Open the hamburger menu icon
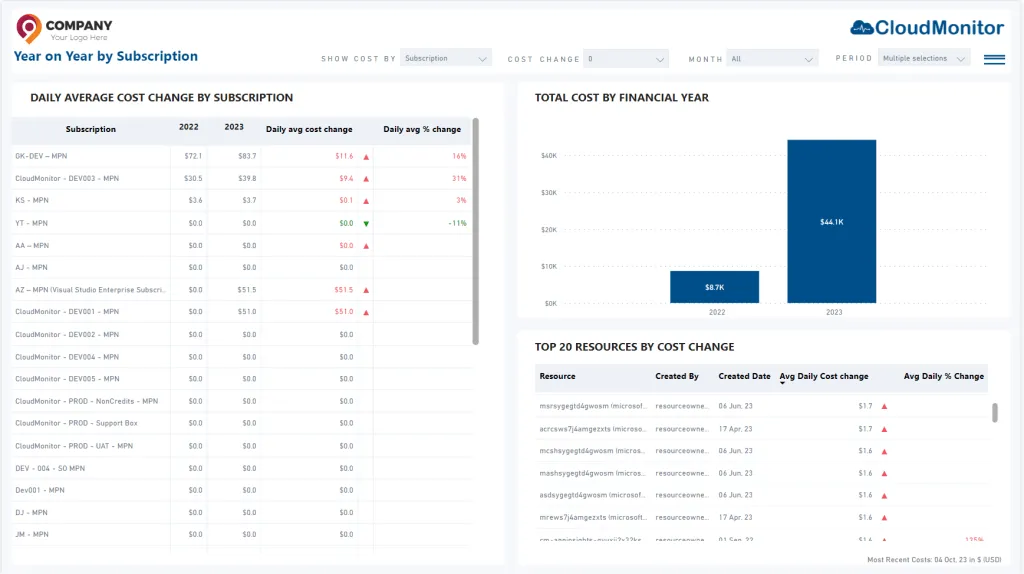This screenshot has height=574, width=1024. click(994, 59)
